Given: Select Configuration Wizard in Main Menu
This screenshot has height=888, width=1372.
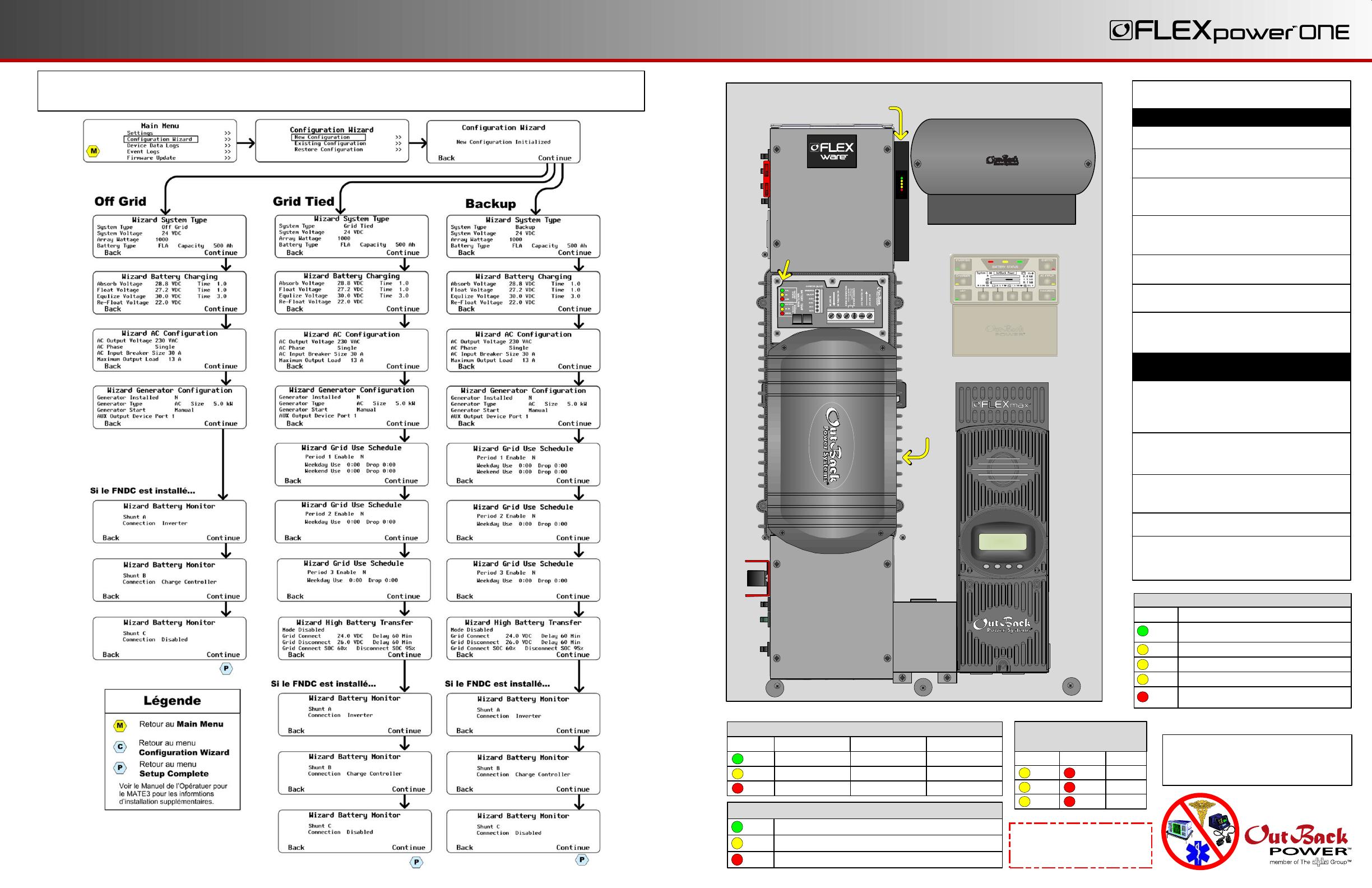Looking at the screenshot, I should point(161,139).
